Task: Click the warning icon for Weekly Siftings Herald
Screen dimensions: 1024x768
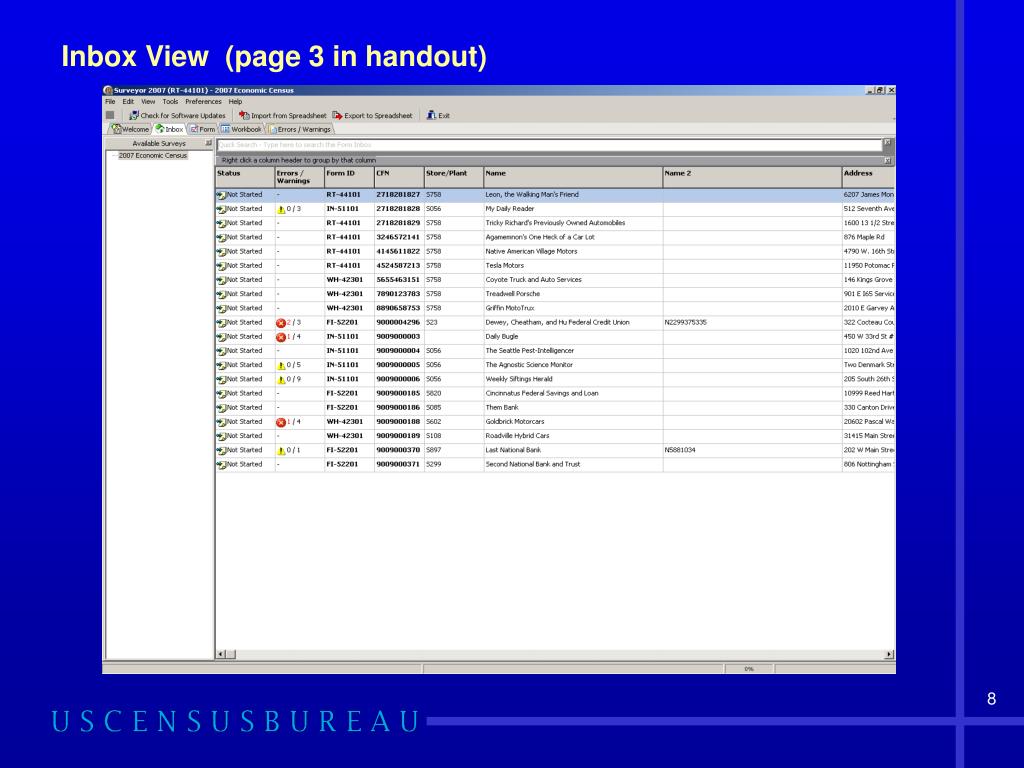Action: point(281,380)
